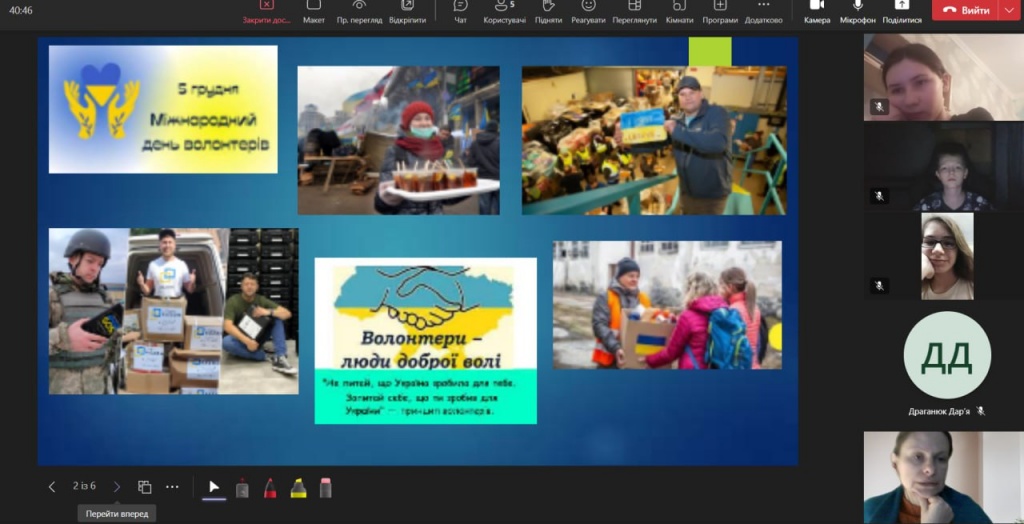The width and height of the screenshot is (1024, 524).
Task: Open the Реагувати reactions menu
Action: point(589,11)
